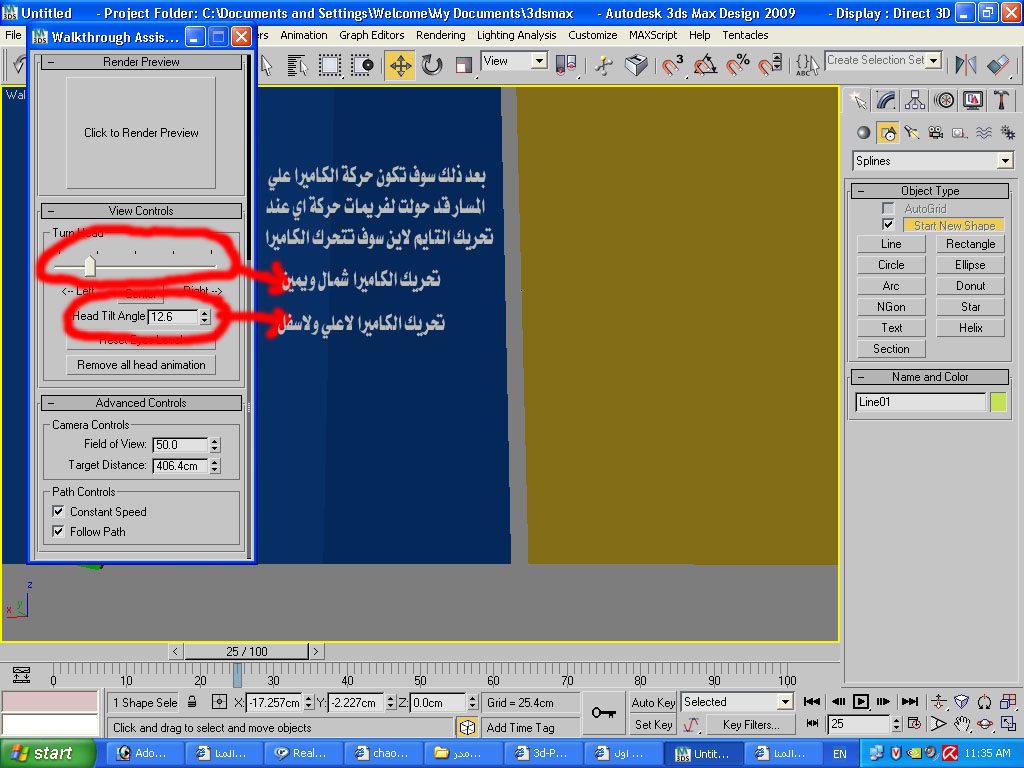Uncheck the Start New Shape checkbox
1024x768 pixels.
[888, 225]
